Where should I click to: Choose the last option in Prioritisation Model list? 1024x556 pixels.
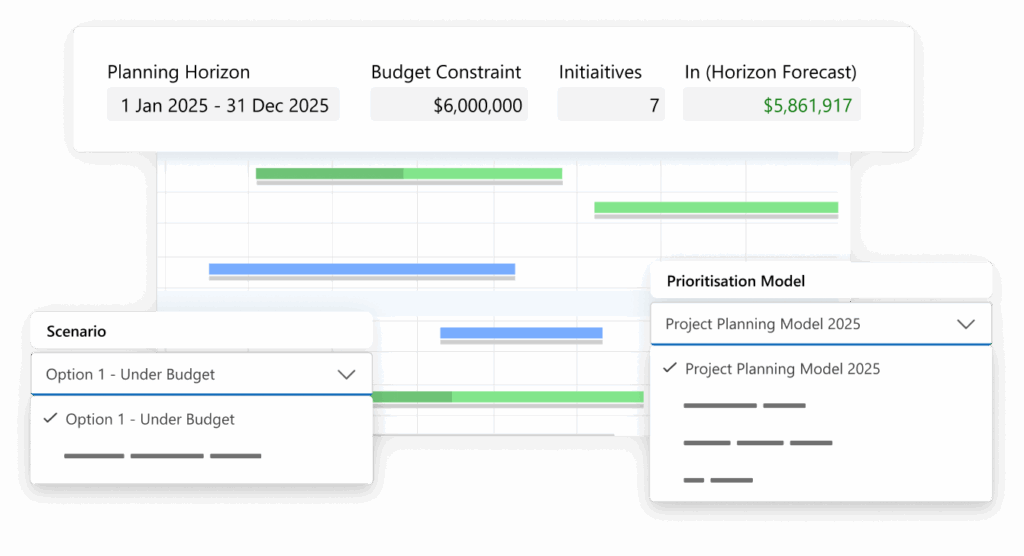[821, 480]
